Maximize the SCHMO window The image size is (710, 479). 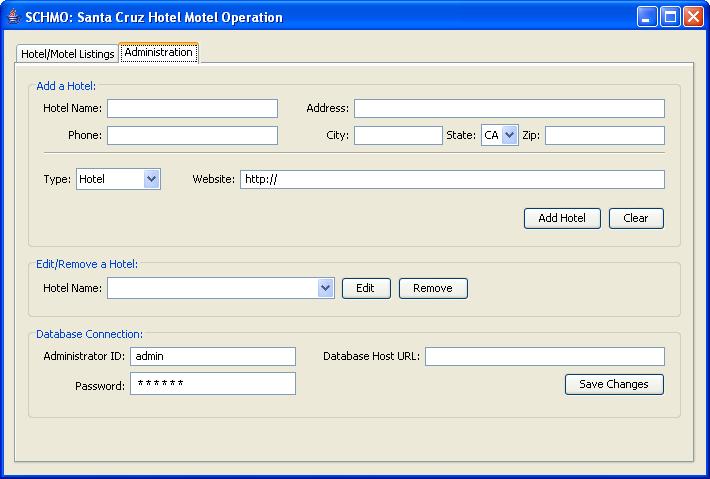tap(670, 17)
